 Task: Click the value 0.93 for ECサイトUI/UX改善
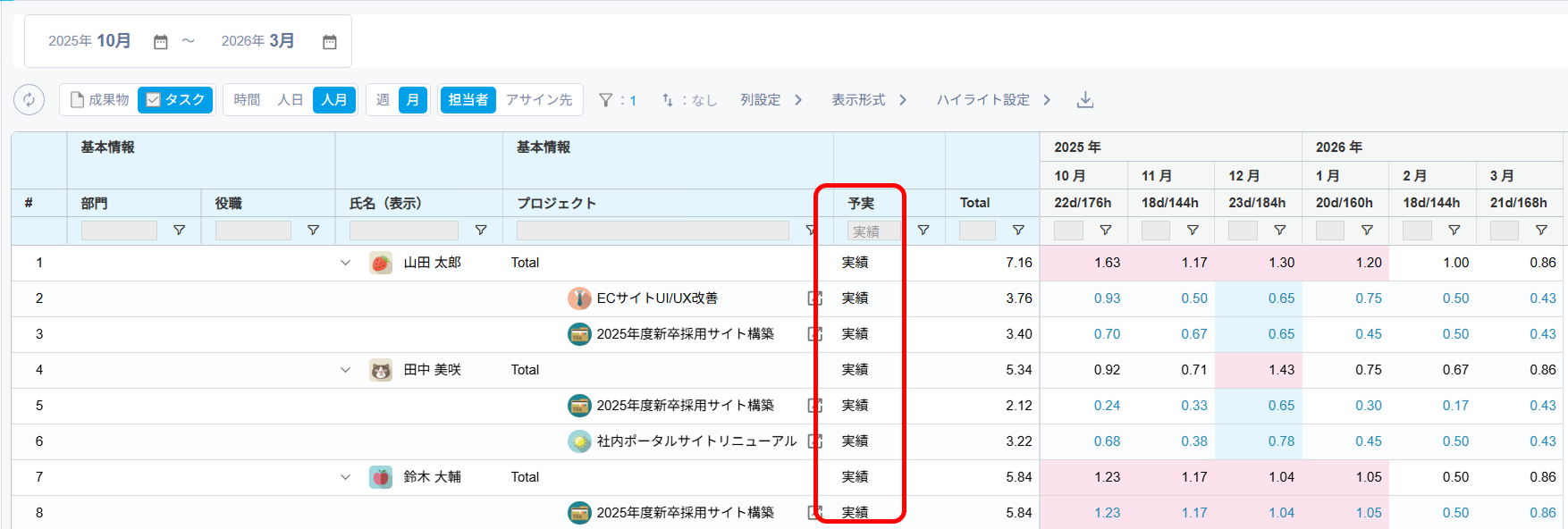[1107, 298]
